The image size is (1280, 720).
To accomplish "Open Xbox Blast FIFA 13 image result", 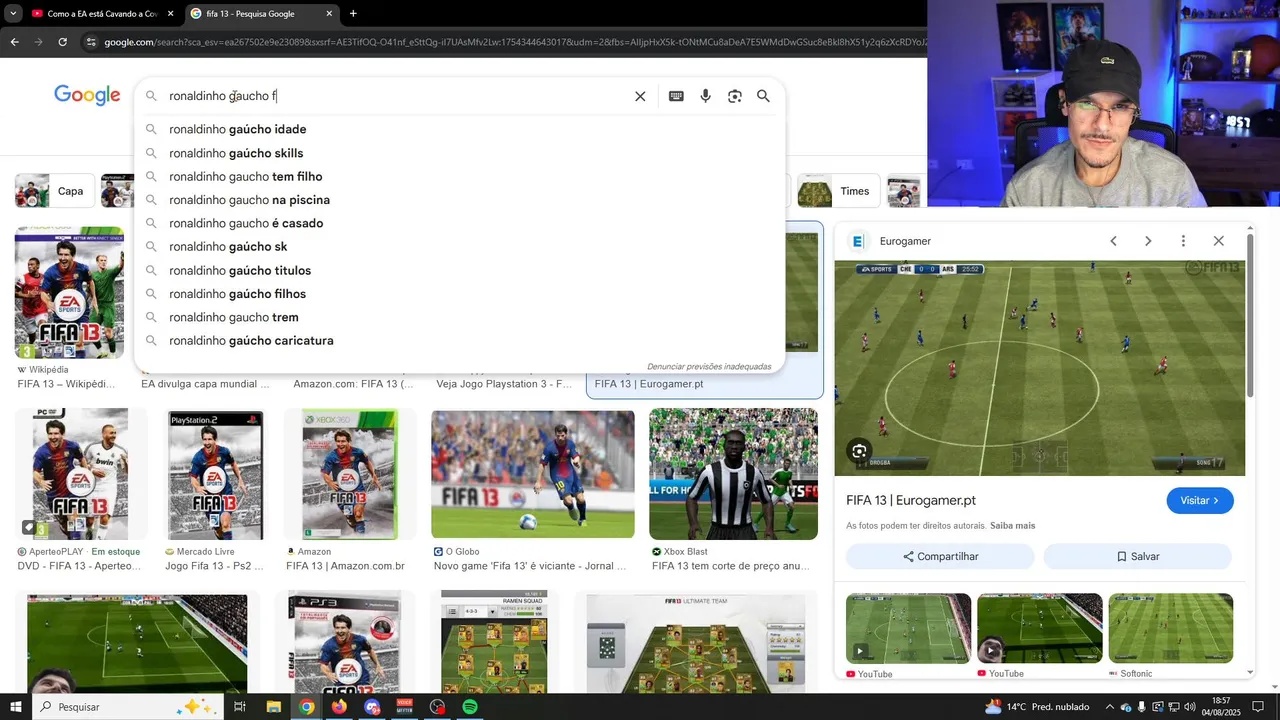I will coord(733,474).
